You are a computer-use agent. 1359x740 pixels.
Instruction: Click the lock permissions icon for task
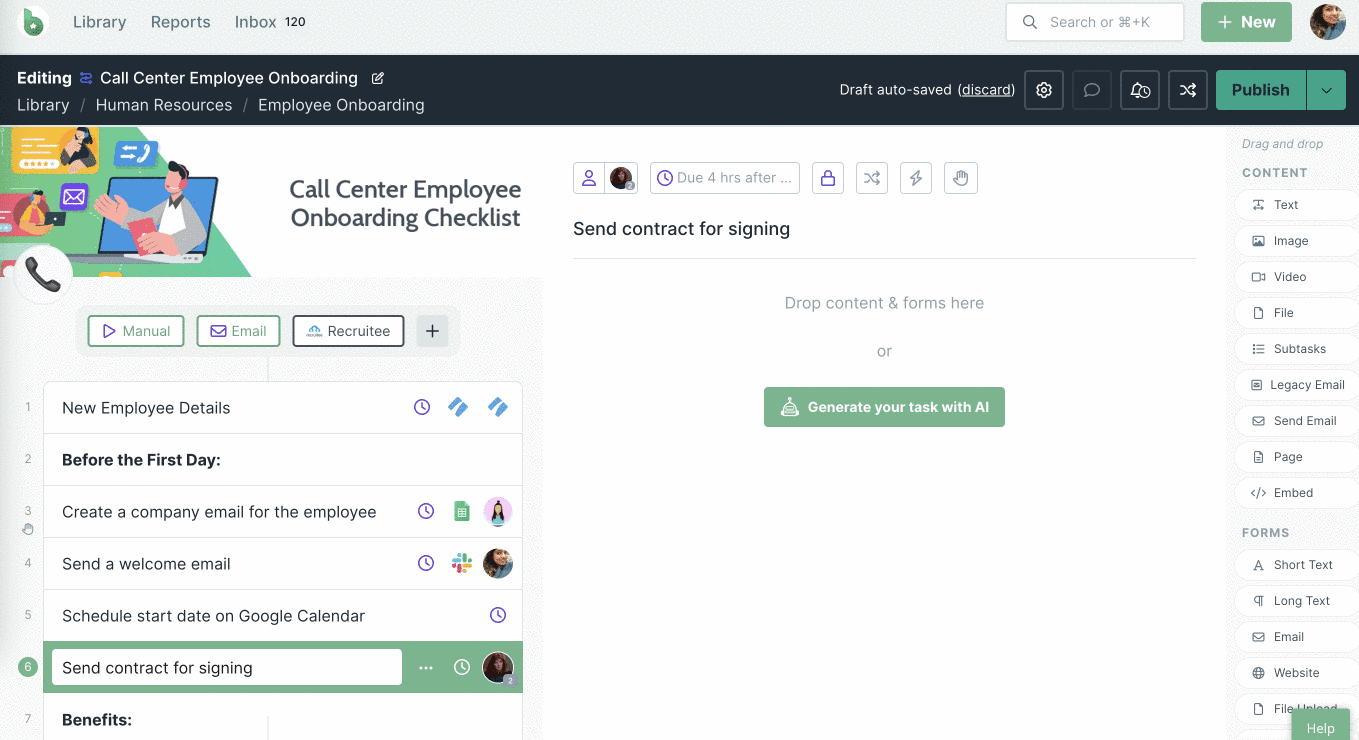(828, 178)
